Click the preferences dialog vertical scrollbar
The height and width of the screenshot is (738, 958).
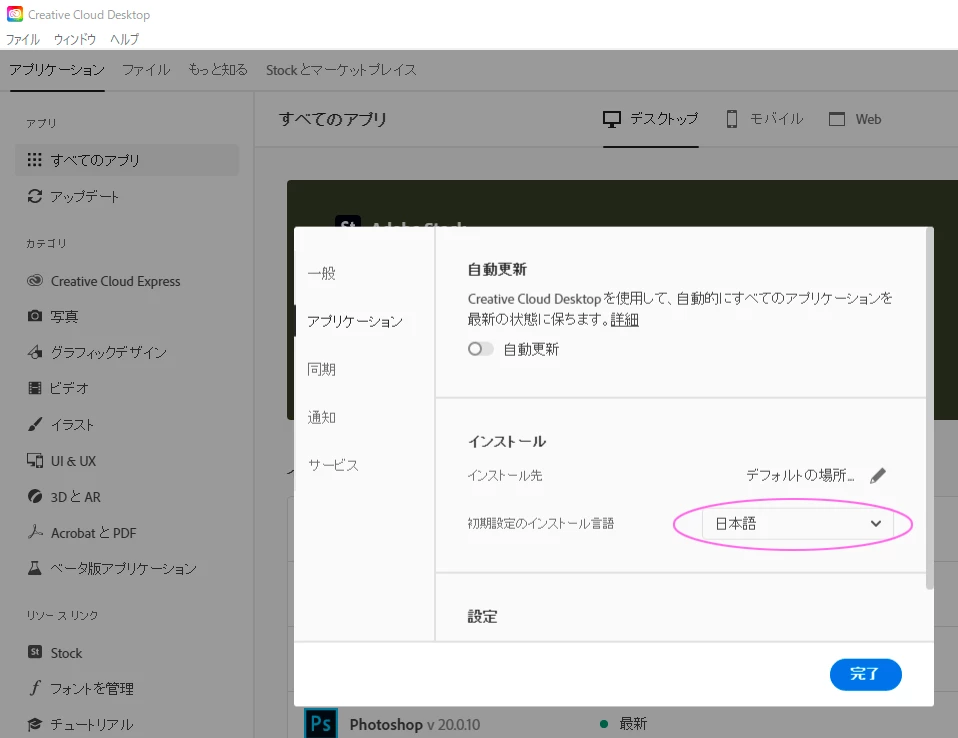pyautogui.click(x=929, y=408)
